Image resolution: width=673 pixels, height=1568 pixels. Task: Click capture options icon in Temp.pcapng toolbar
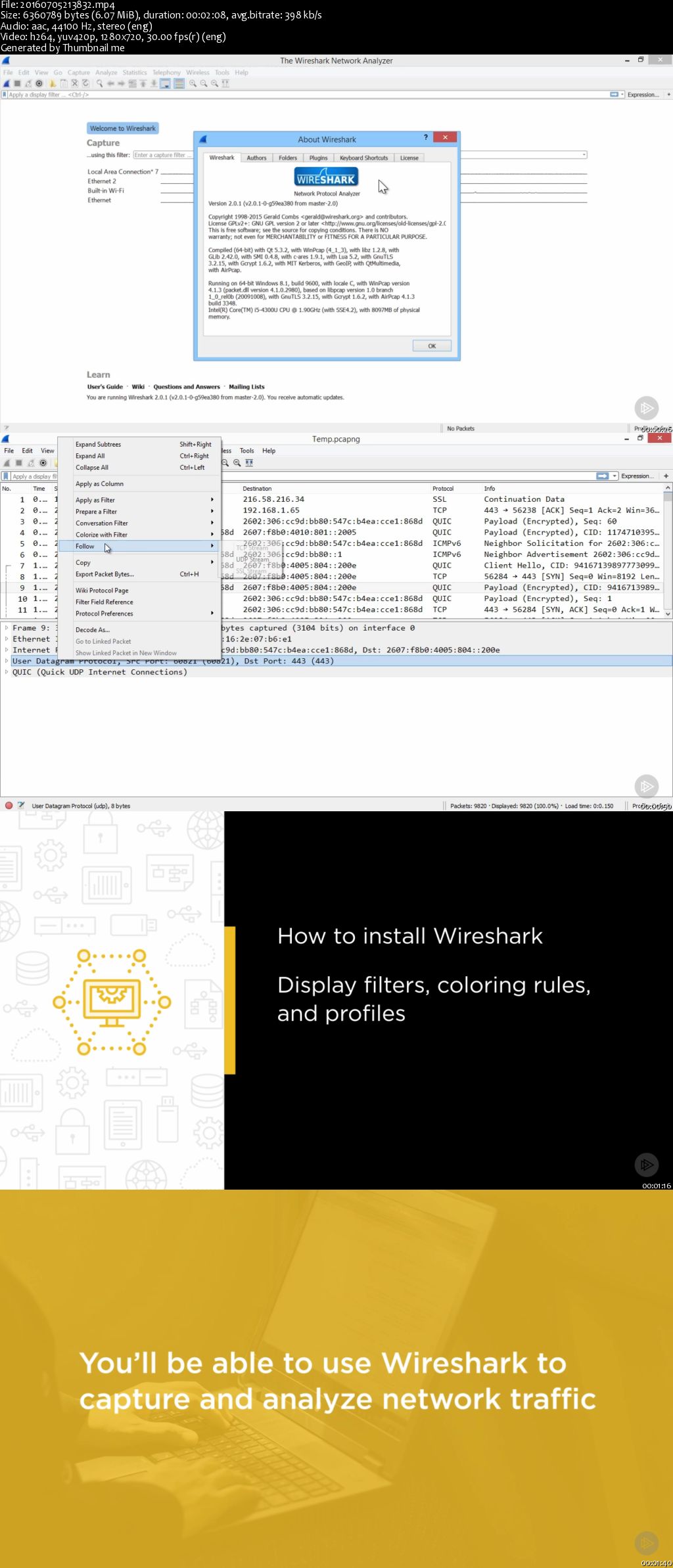point(43,462)
